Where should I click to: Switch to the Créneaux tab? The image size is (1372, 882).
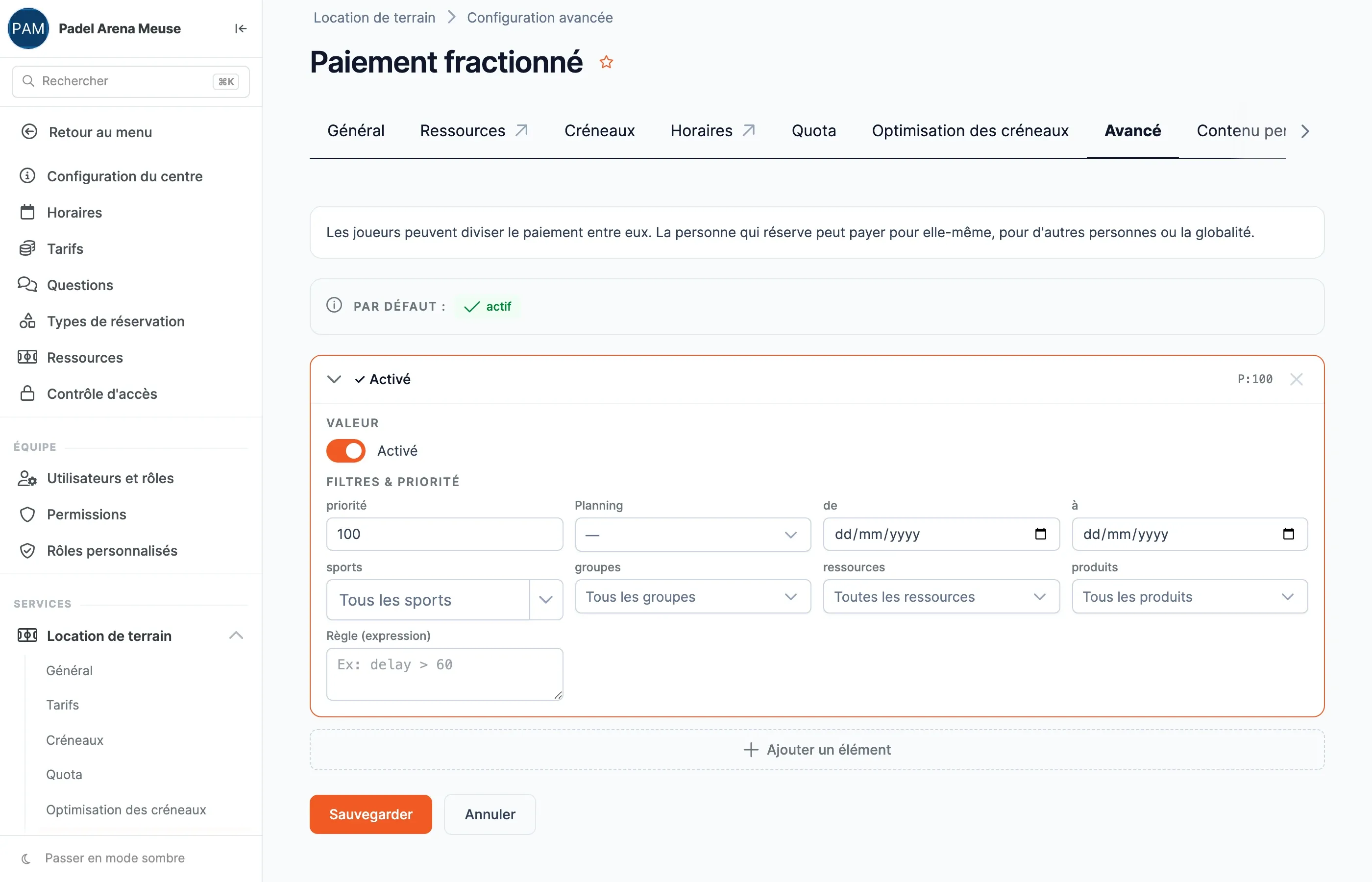[x=600, y=130]
